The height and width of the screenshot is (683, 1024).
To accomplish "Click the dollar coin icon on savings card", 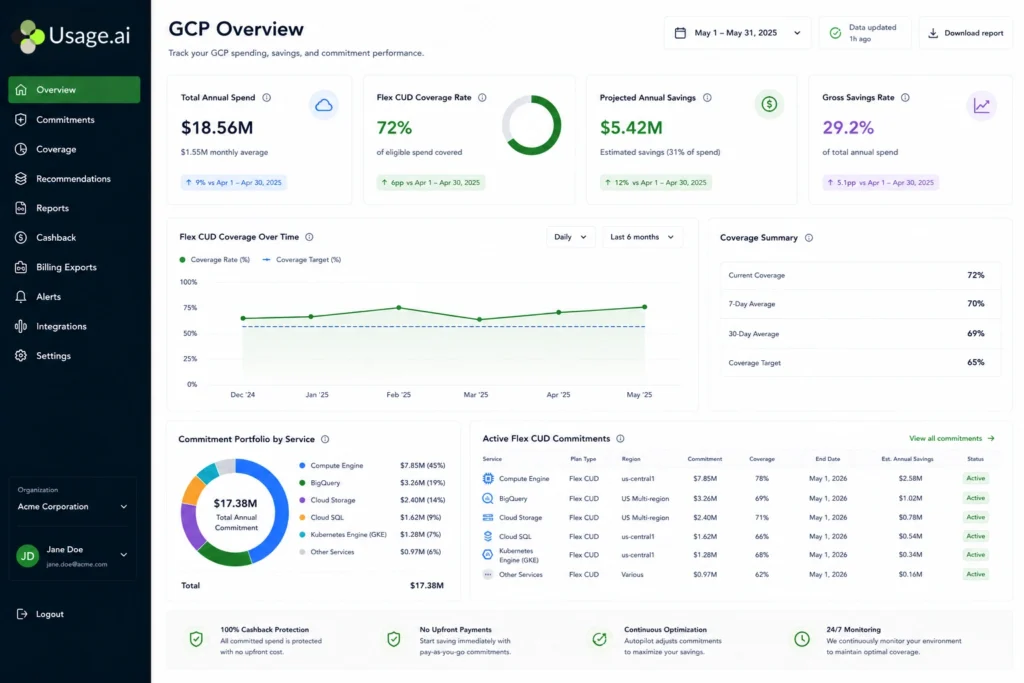I will tap(769, 104).
